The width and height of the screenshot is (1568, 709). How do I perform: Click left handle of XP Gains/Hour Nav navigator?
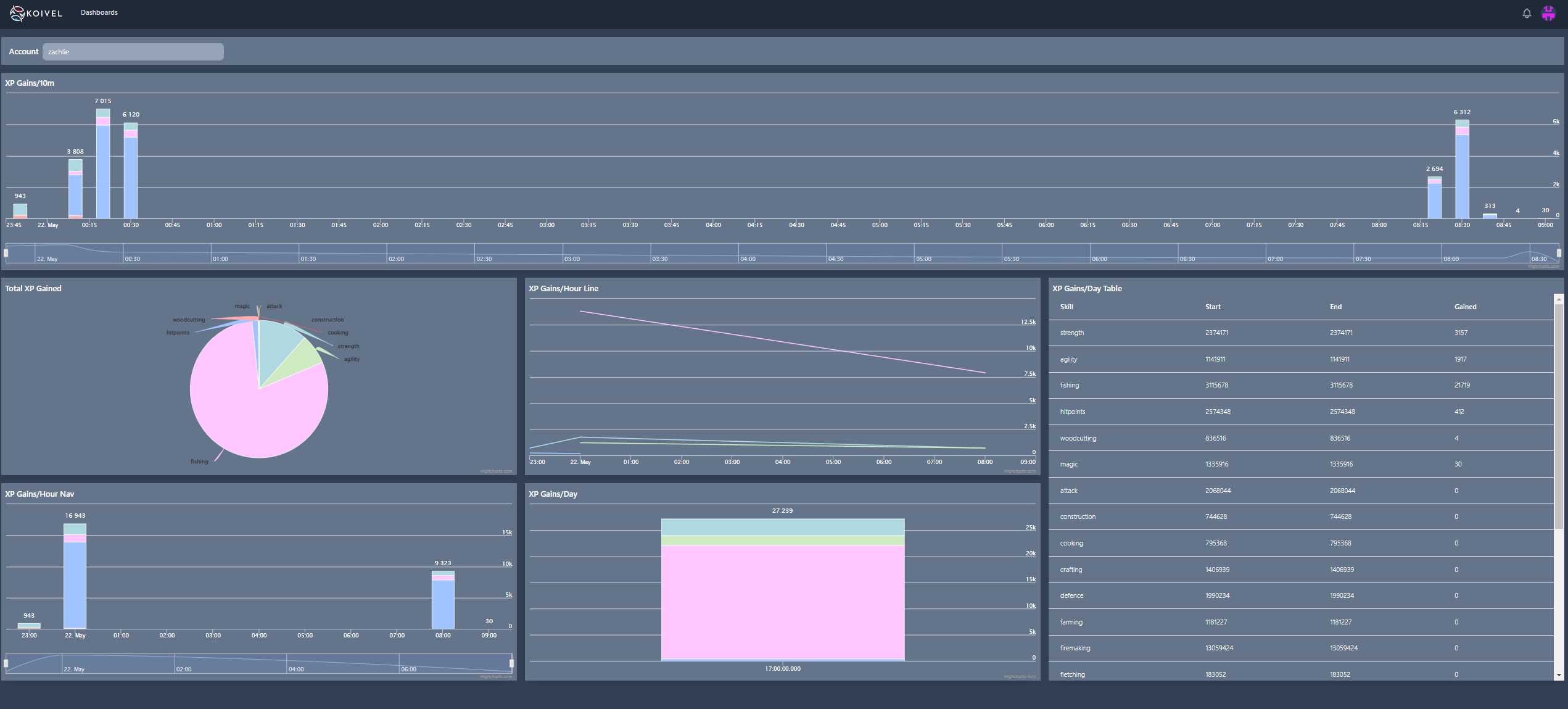(x=6, y=663)
